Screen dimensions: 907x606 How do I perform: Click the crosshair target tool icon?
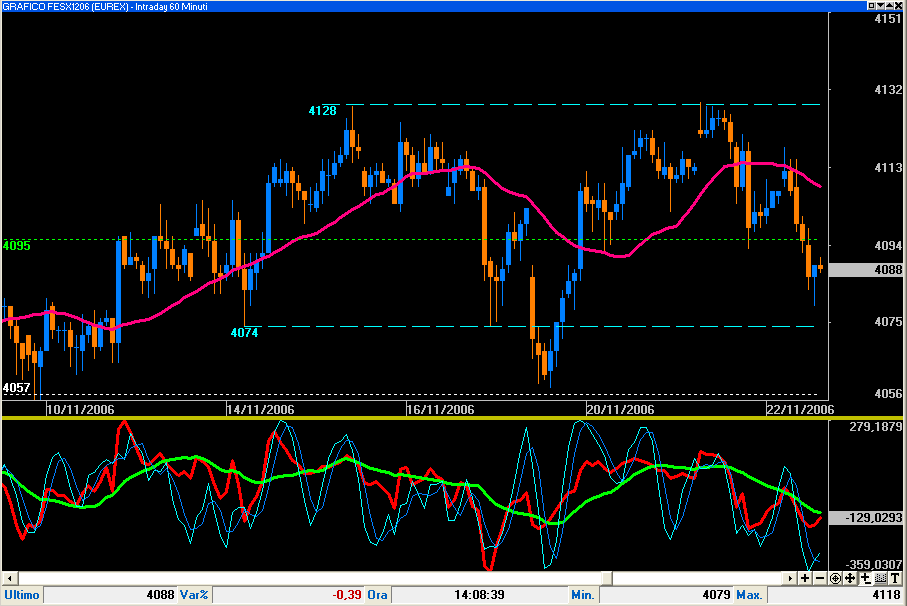835,578
